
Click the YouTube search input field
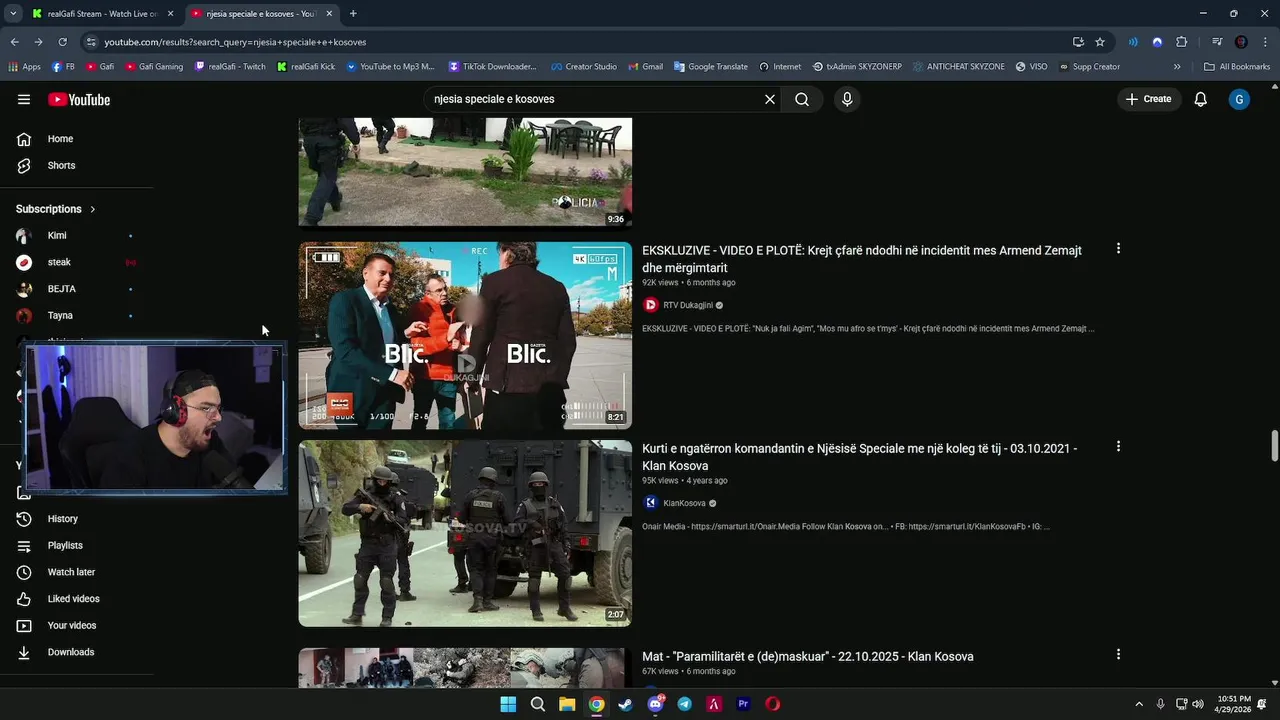[595, 99]
